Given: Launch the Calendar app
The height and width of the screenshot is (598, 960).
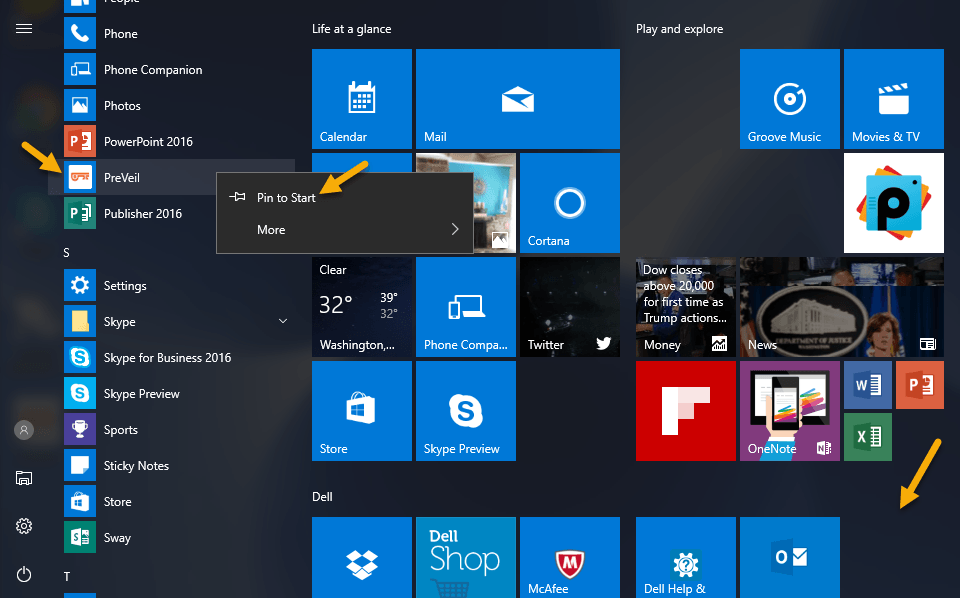Looking at the screenshot, I should (361, 99).
